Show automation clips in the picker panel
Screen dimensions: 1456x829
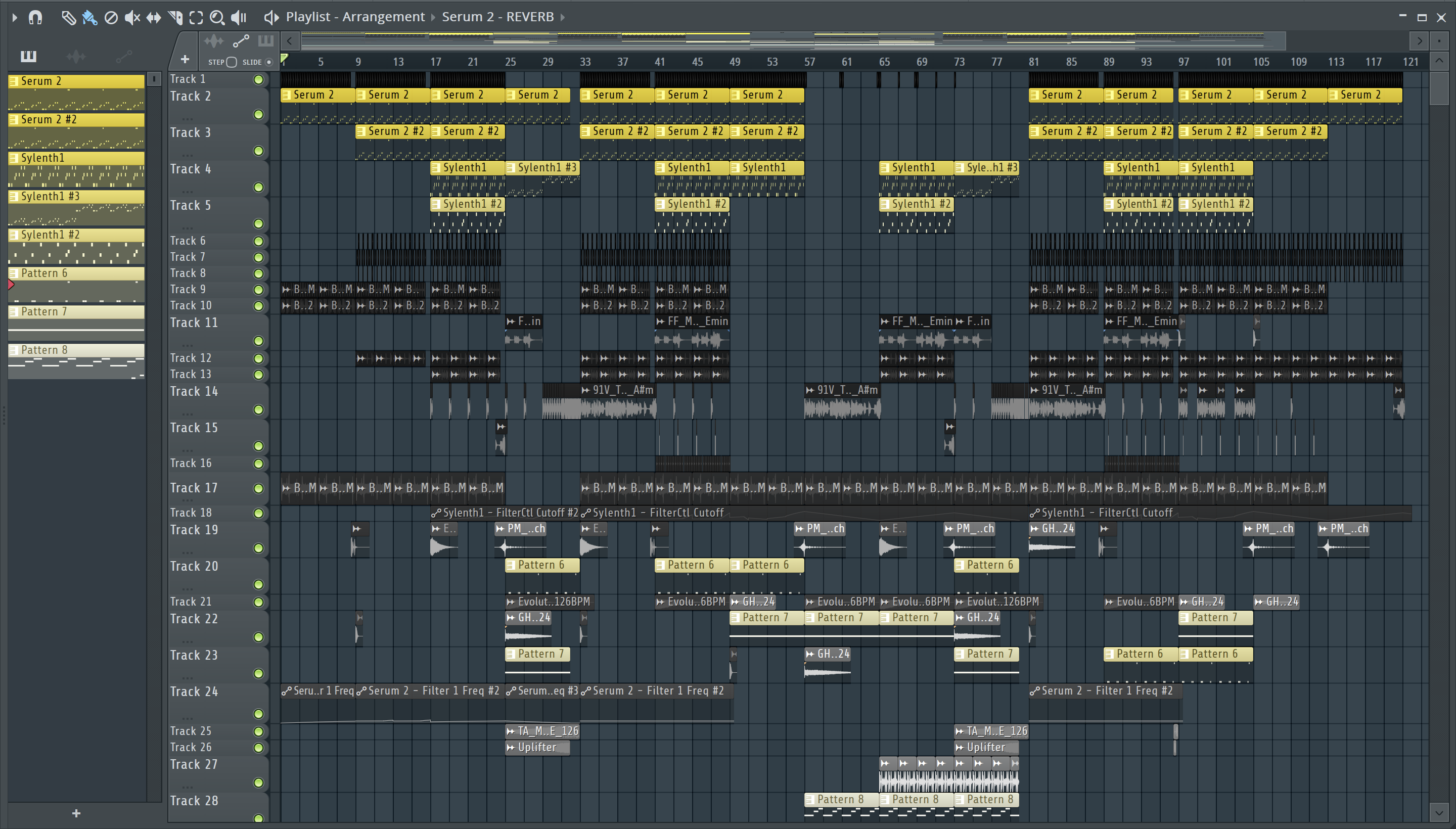pos(123,57)
